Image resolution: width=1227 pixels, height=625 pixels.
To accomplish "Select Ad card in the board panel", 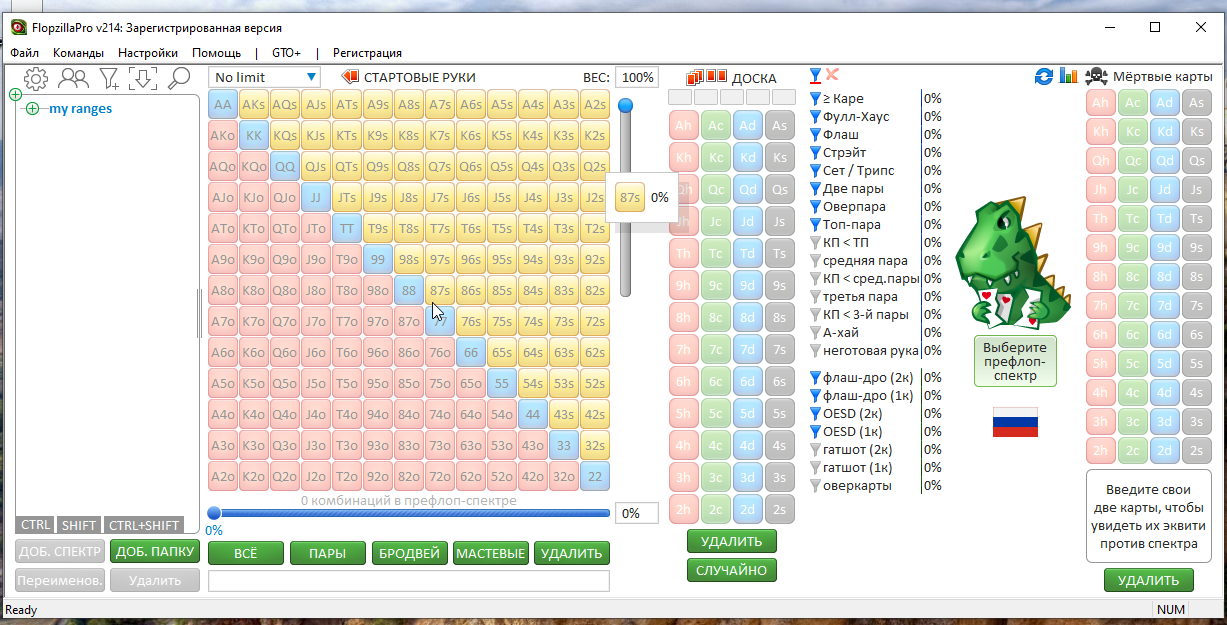I will click(x=747, y=125).
